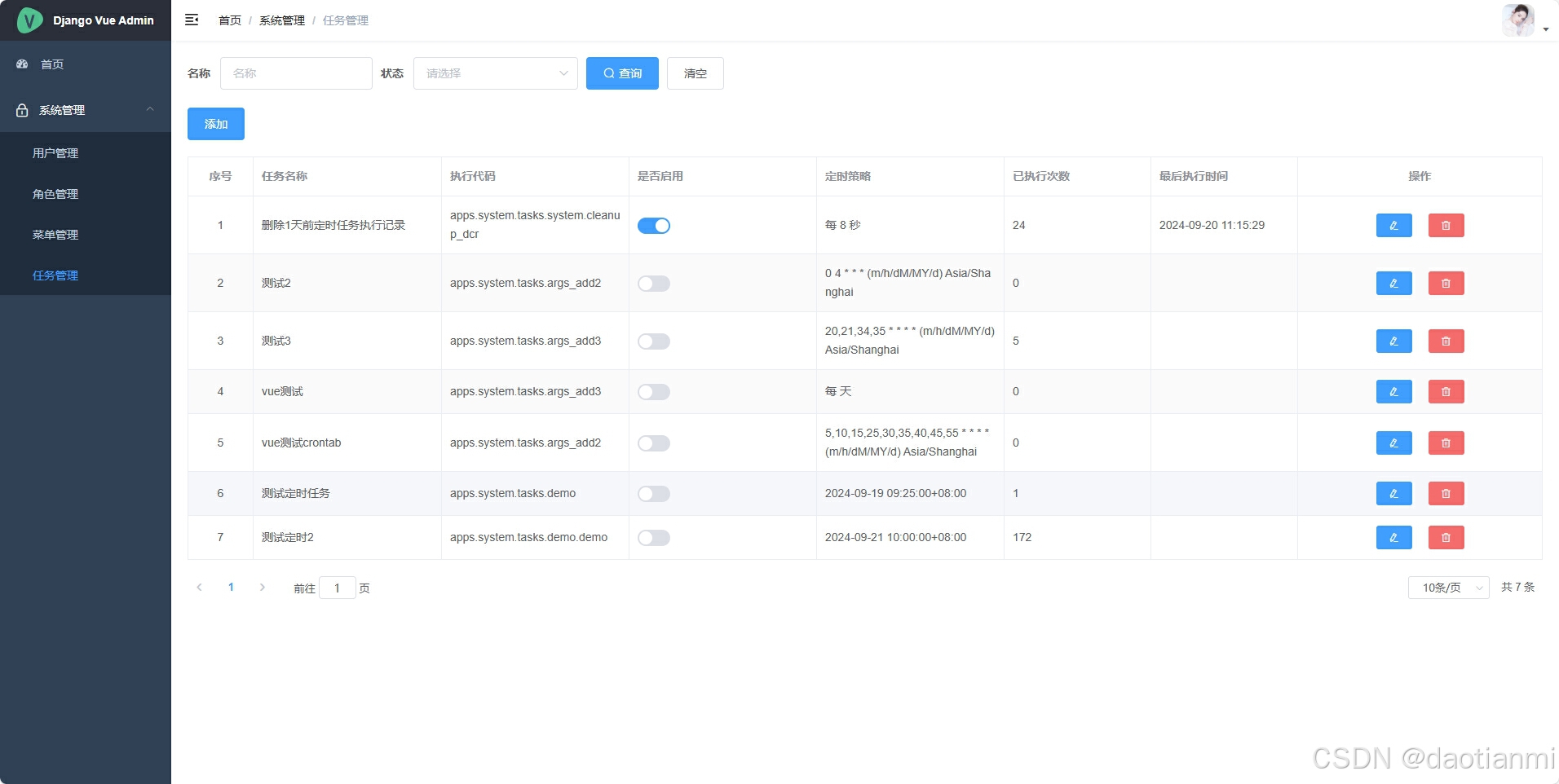The height and width of the screenshot is (784, 1559).
Task: Delete the vue测试 task (每天)
Action: [1446, 391]
